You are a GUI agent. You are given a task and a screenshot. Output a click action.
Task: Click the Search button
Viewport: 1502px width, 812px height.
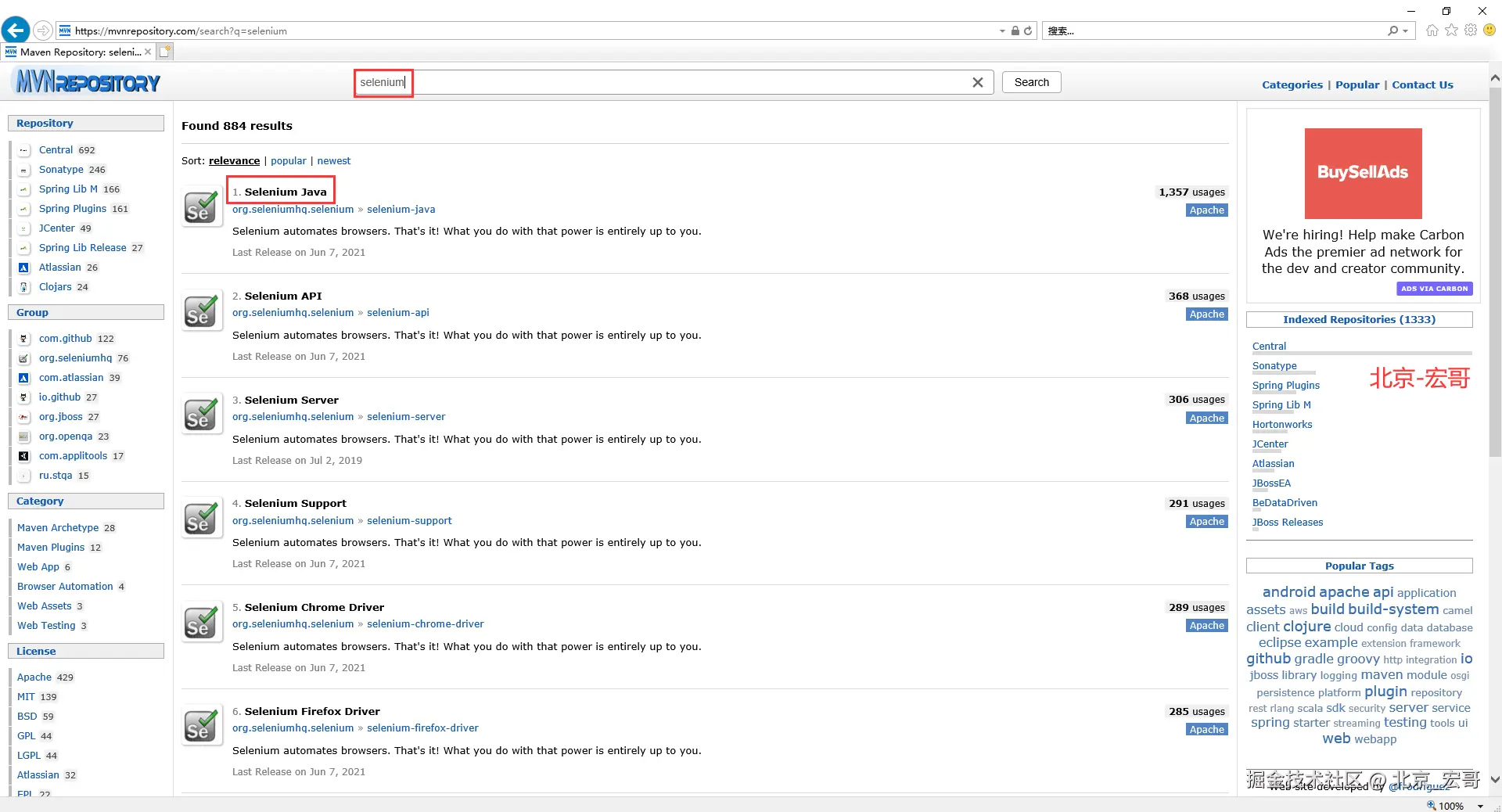pos(1032,82)
